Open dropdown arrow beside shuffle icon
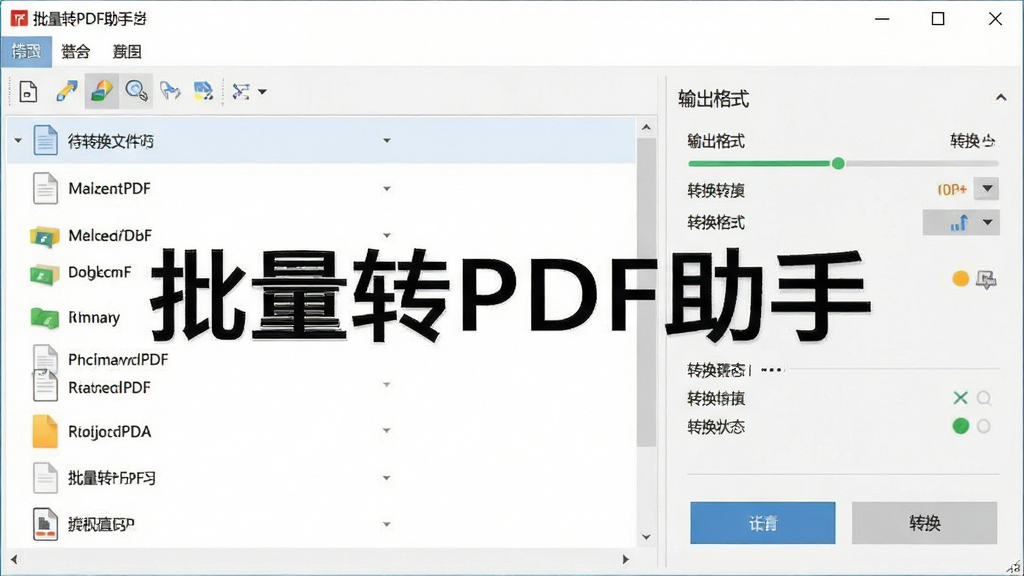 click(262, 91)
